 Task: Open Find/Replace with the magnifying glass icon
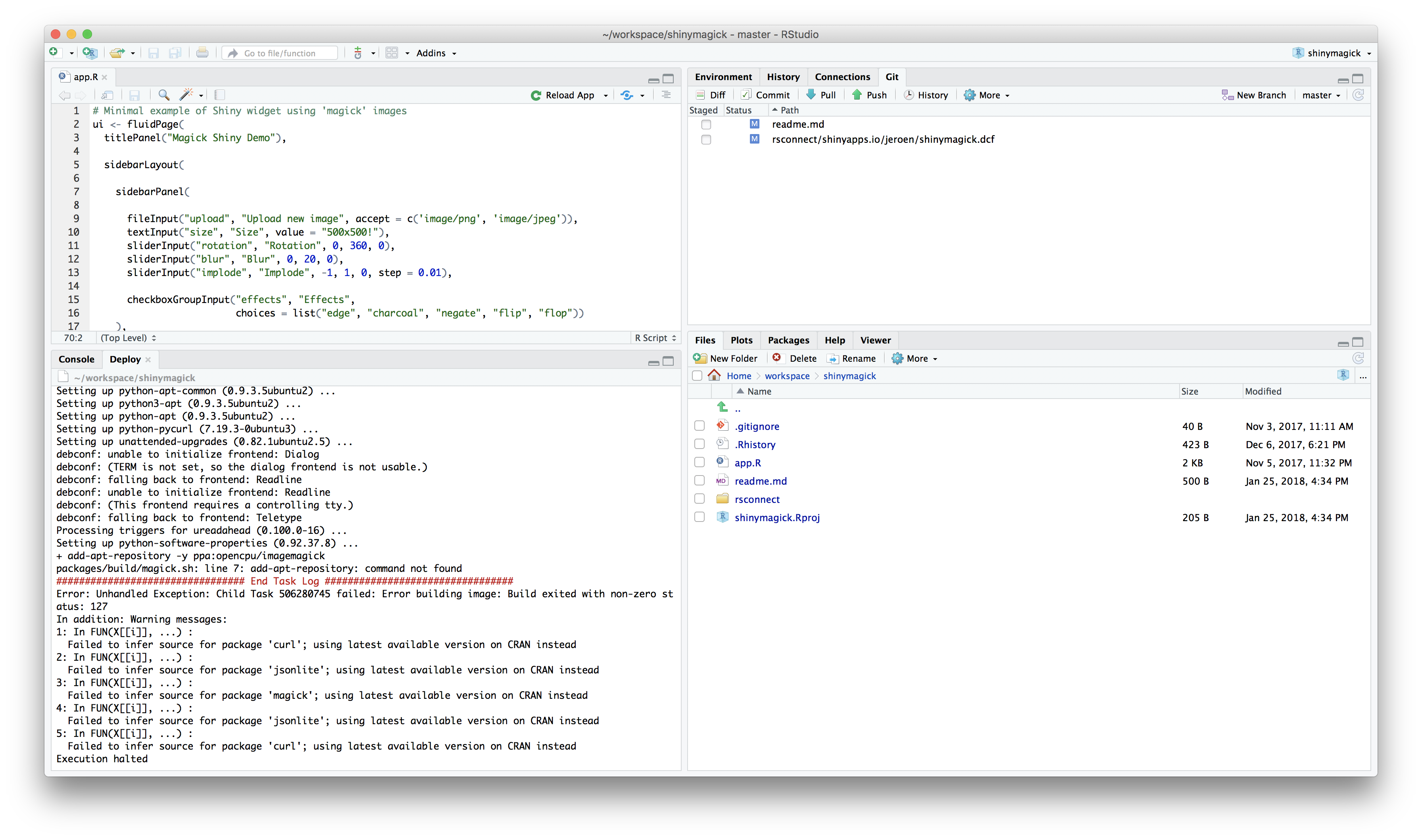tap(164, 95)
